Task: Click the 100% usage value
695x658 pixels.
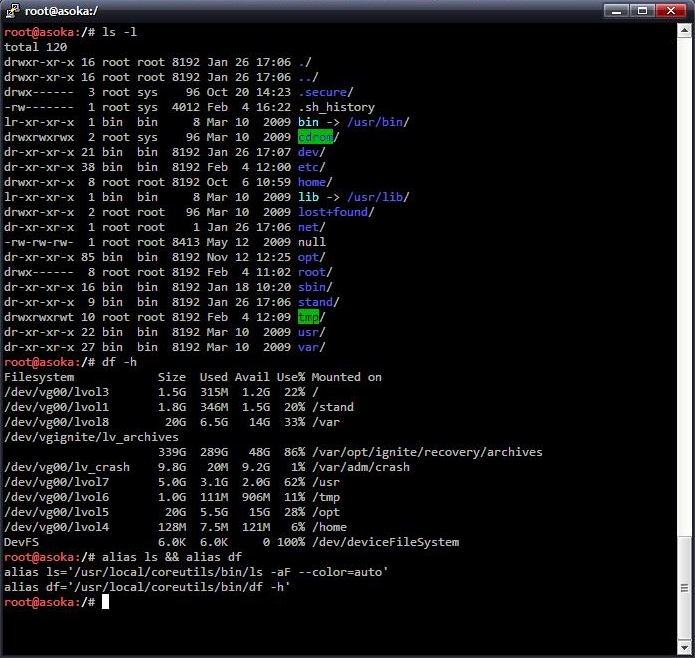Action: (291, 542)
